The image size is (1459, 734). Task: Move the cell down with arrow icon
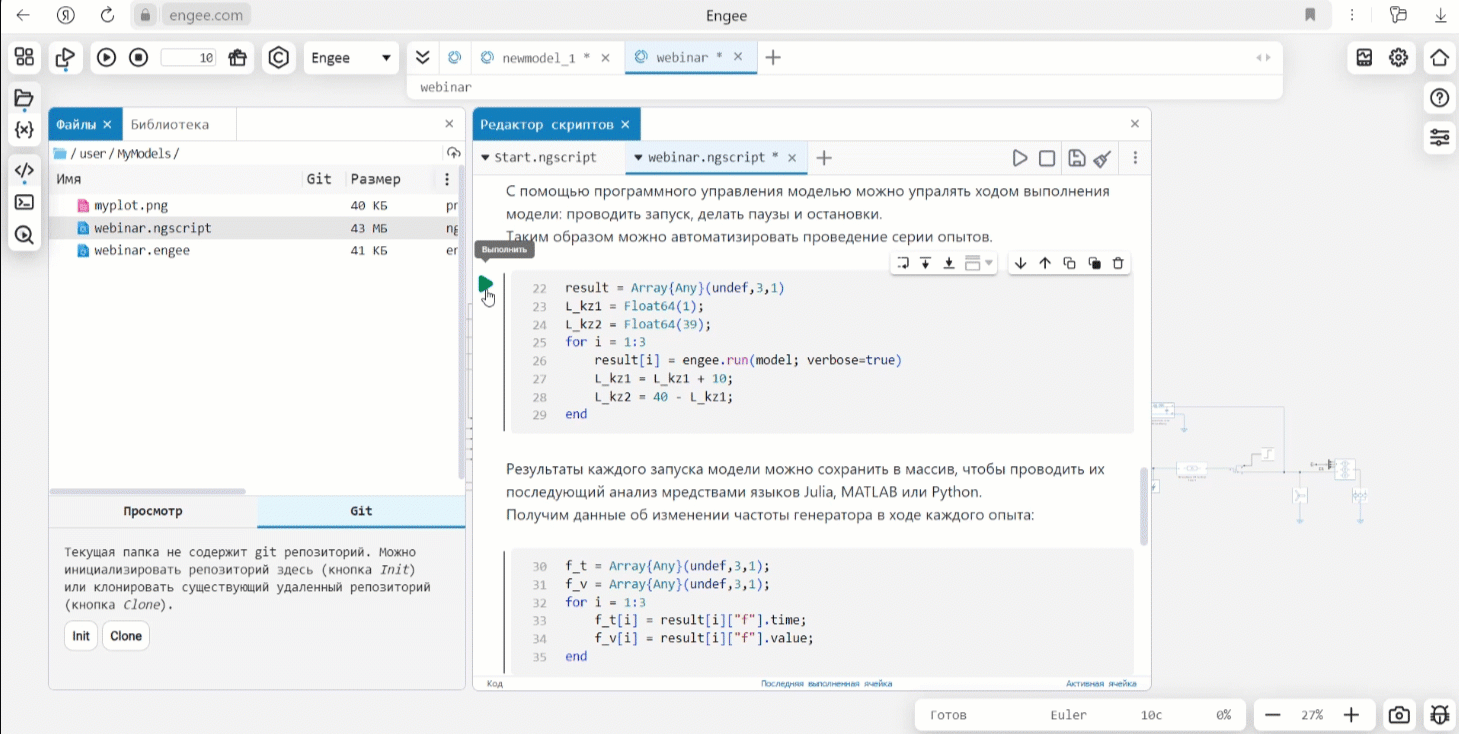coord(1020,264)
